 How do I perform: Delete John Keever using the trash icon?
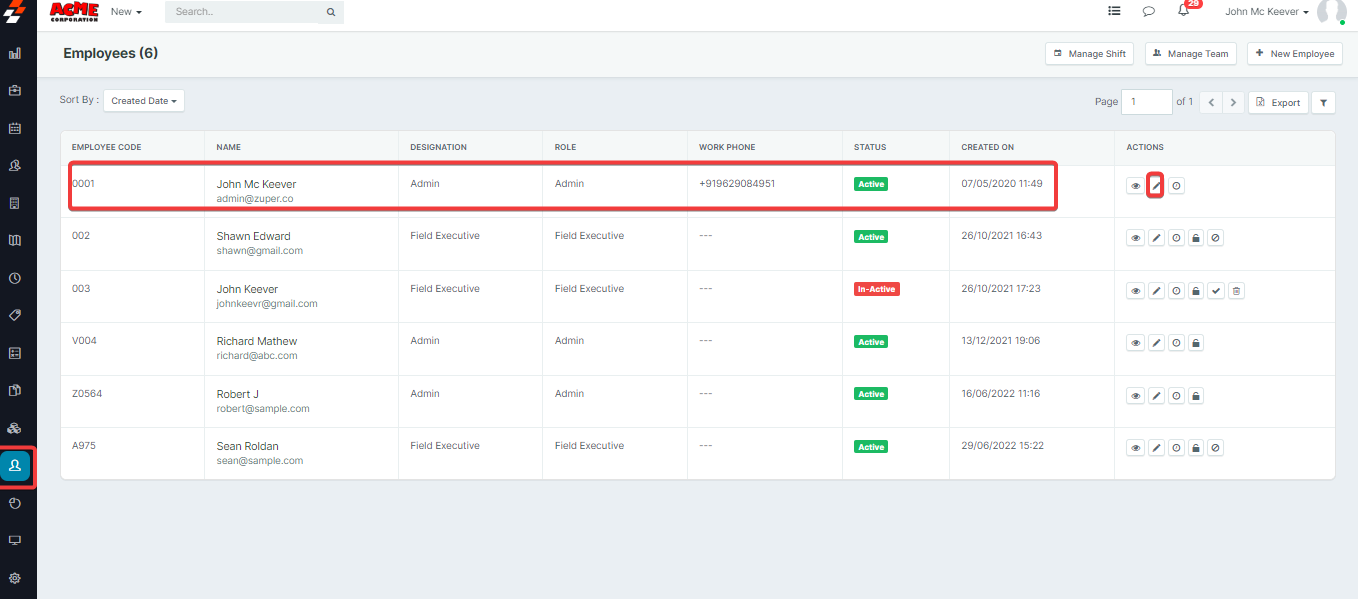point(1236,291)
